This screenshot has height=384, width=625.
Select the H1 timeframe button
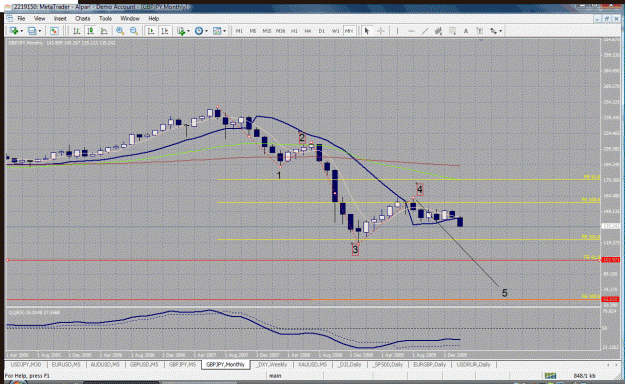[x=294, y=31]
